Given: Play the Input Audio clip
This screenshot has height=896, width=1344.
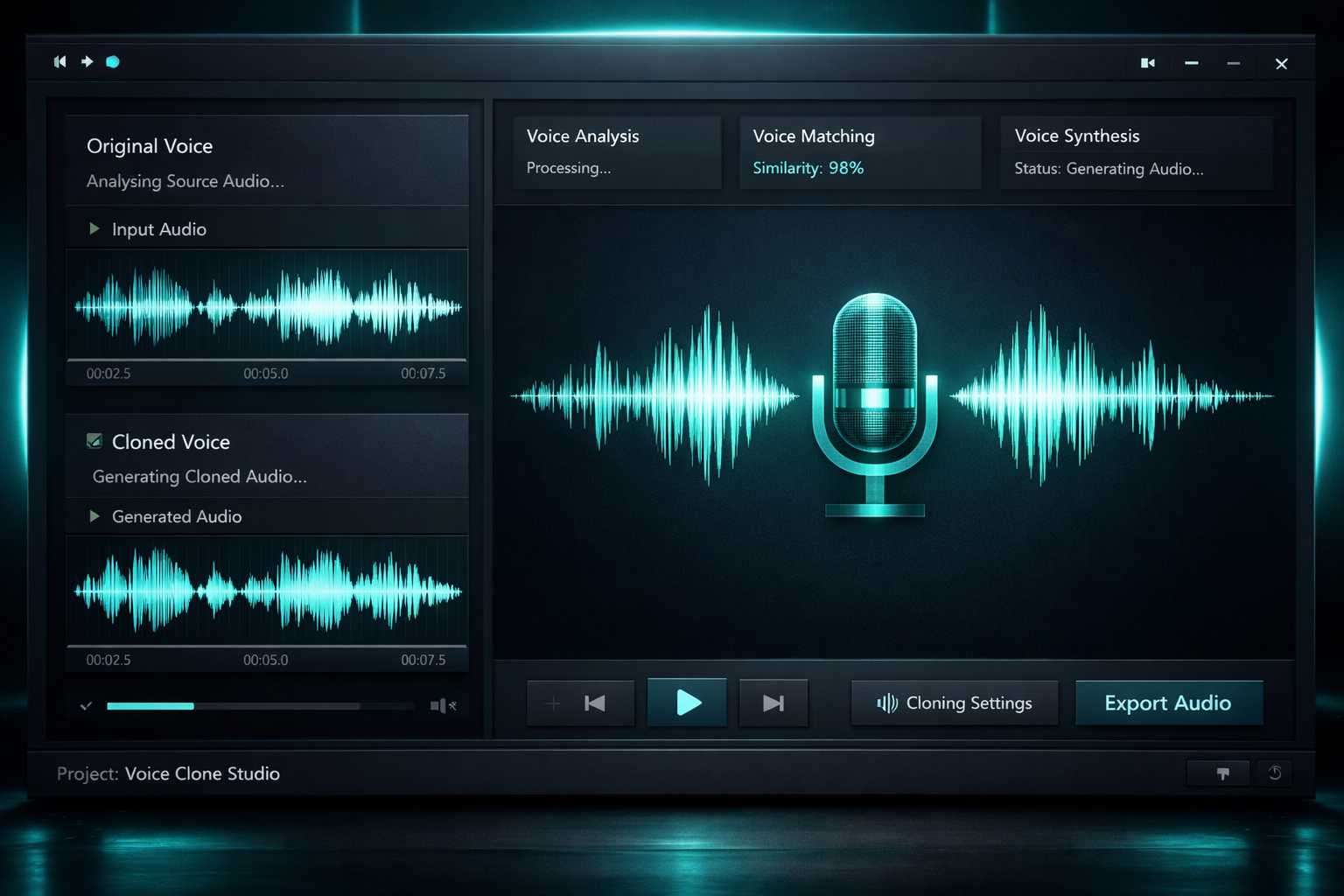Looking at the screenshot, I should point(94,228).
